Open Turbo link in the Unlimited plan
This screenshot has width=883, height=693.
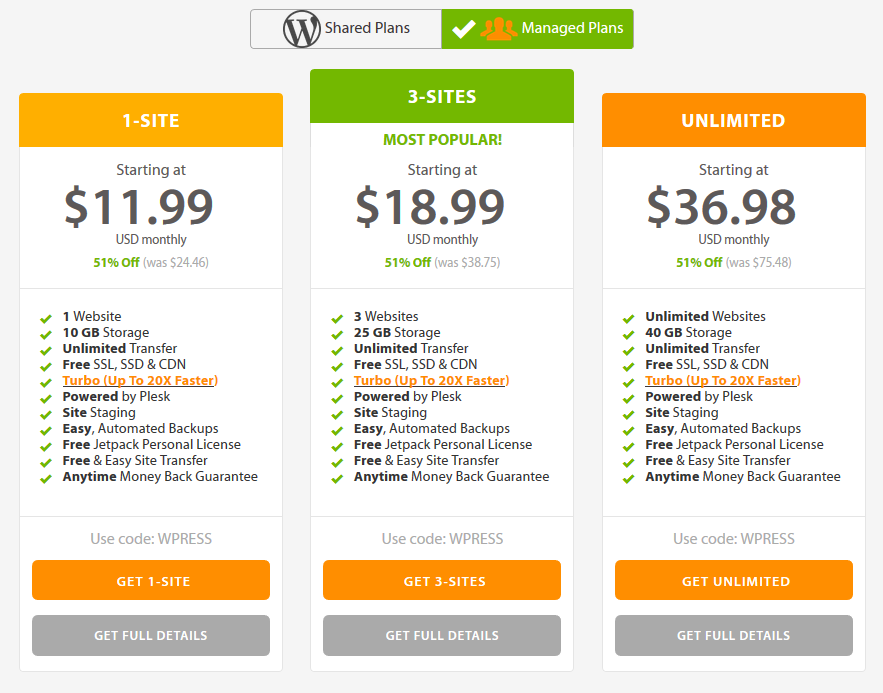(x=723, y=381)
